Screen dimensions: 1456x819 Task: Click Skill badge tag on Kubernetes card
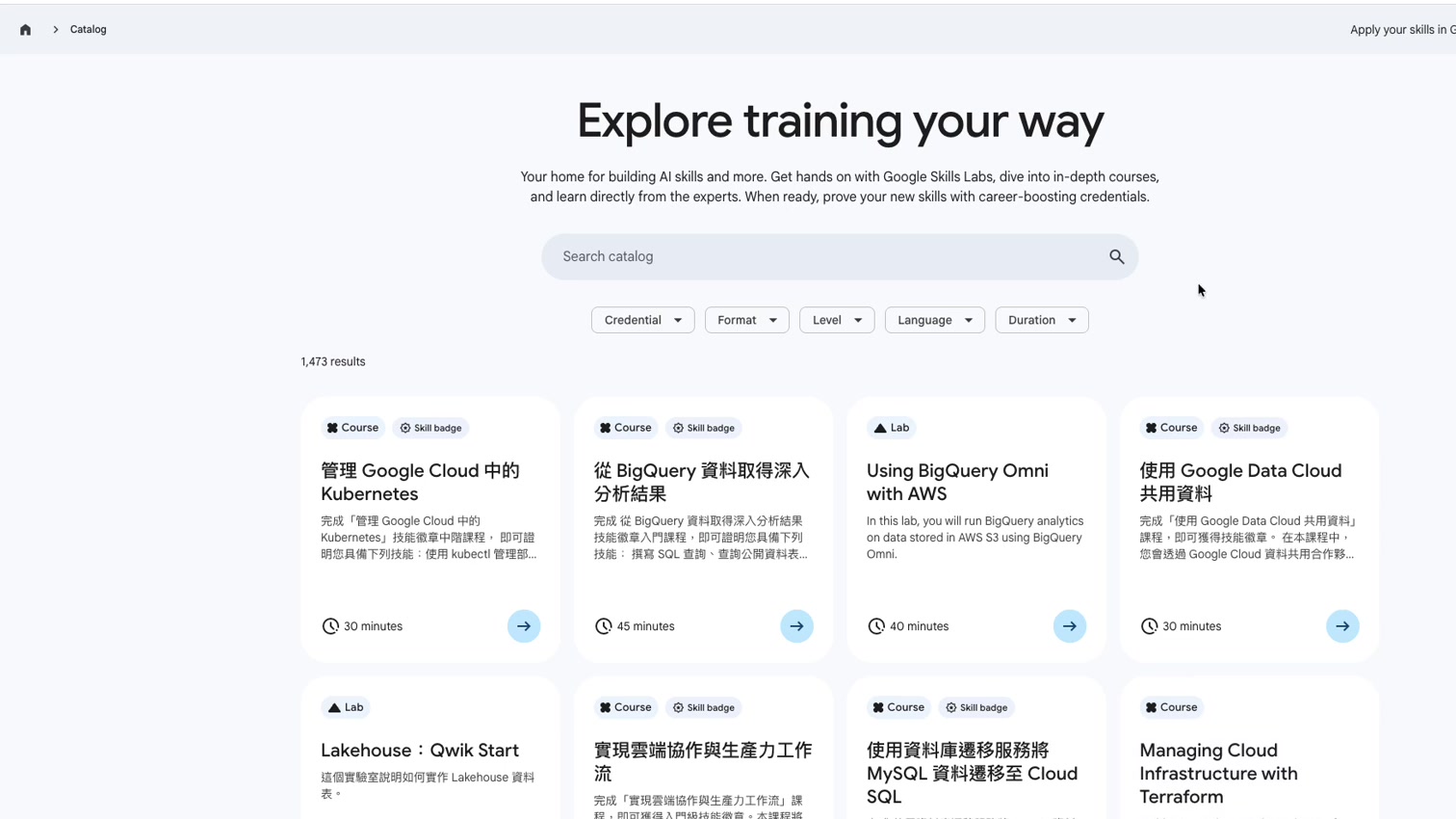pyautogui.click(x=430, y=428)
